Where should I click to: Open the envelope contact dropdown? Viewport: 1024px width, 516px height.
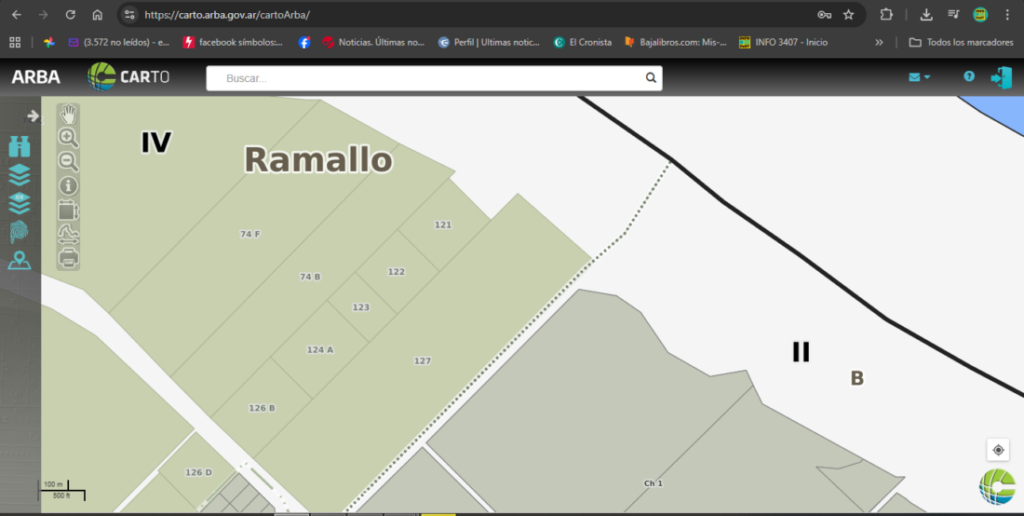click(918, 78)
